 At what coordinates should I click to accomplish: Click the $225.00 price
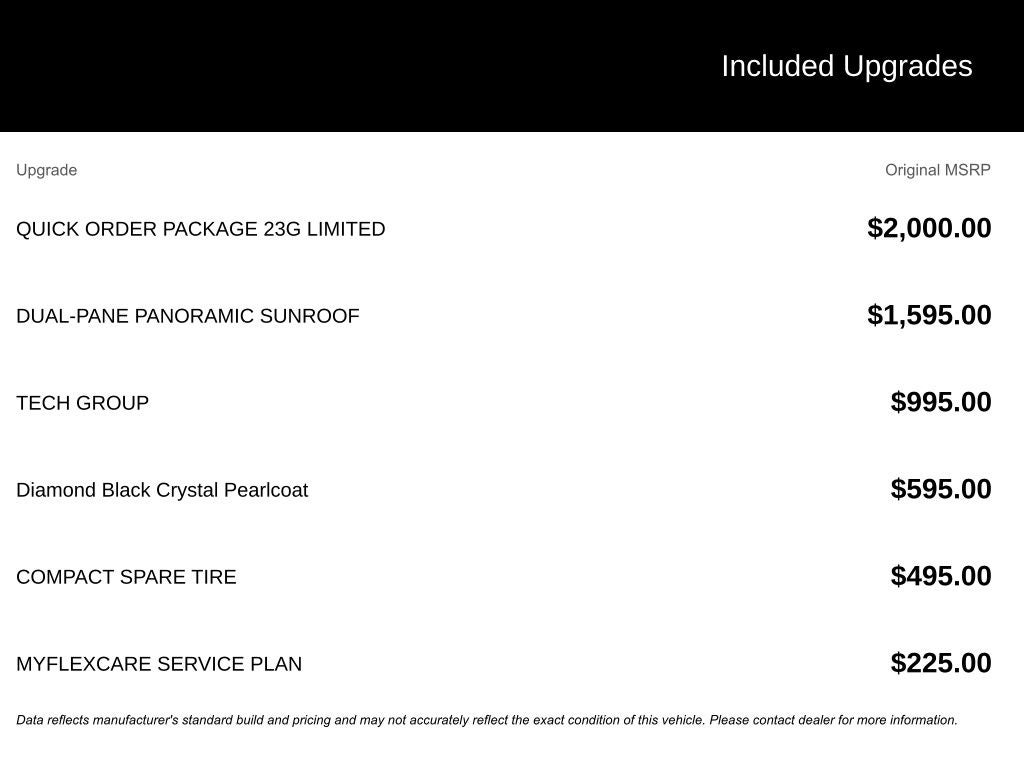tap(941, 663)
